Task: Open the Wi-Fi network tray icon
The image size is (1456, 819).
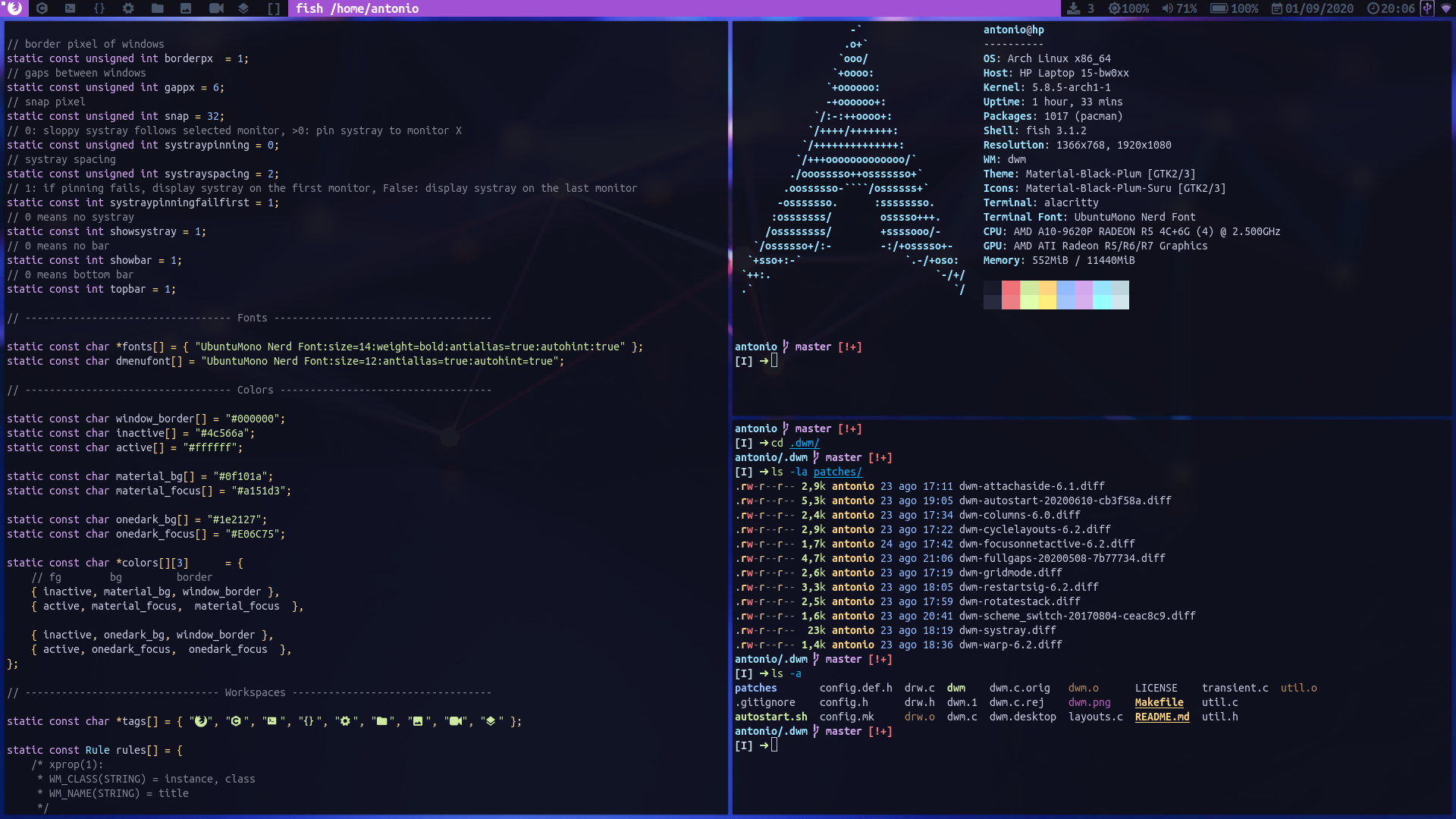Action: click(x=1445, y=8)
